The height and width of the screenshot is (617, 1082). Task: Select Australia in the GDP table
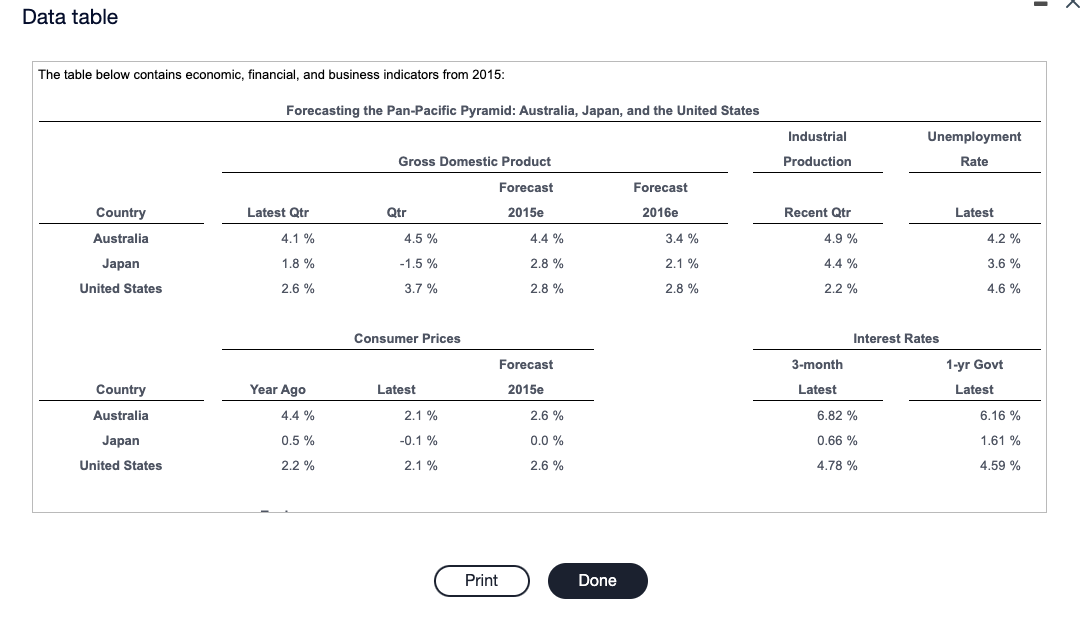pyautogui.click(x=120, y=238)
